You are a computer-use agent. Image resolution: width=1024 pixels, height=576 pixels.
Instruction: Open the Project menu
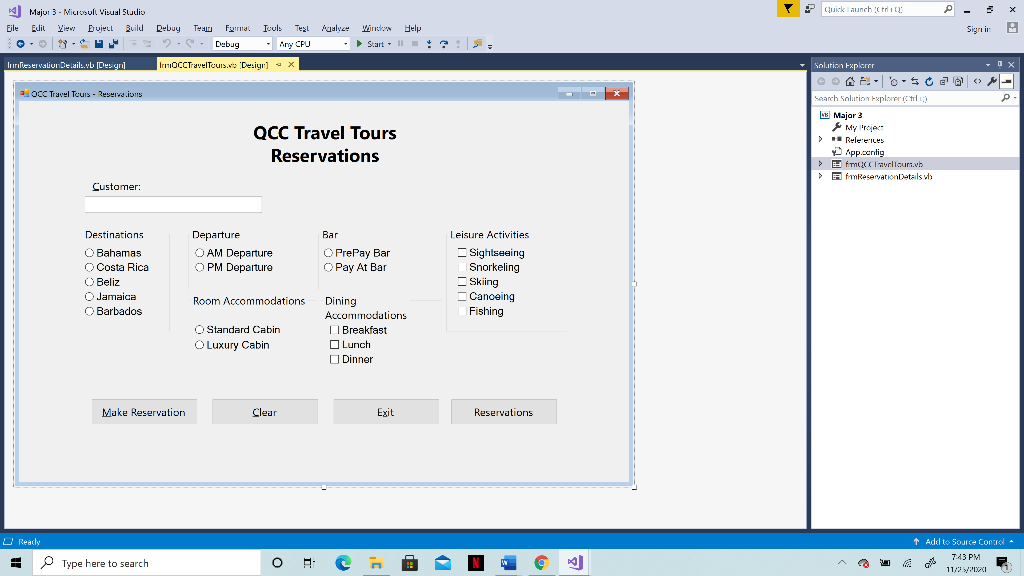pyautogui.click(x=100, y=28)
